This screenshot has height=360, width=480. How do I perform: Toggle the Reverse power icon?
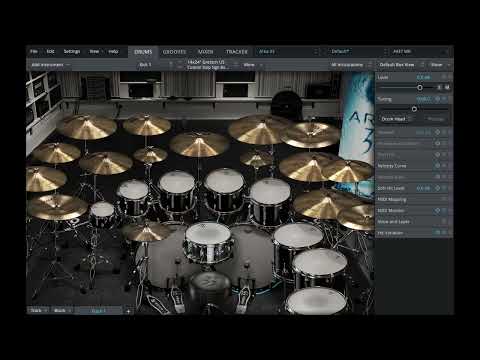tap(438, 132)
